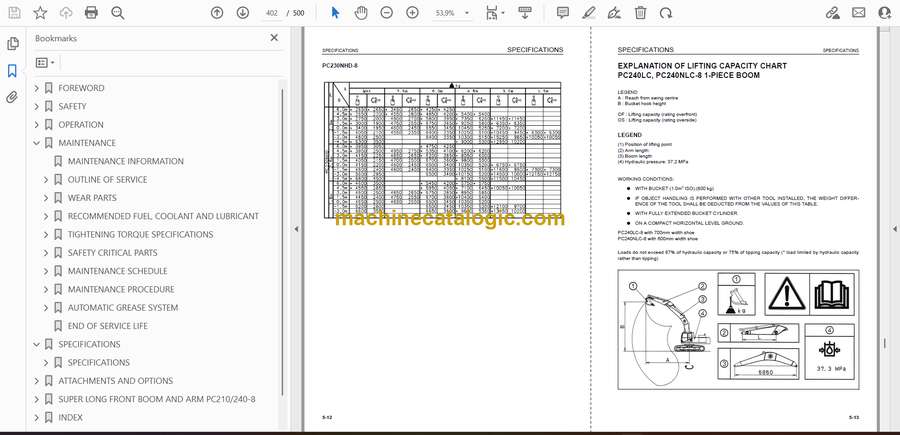Expand TIGHTENING TORQUE SPECIFICATIONS bookmark
Viewport: 900px width, 435px height.
click(x=46, y=235)
